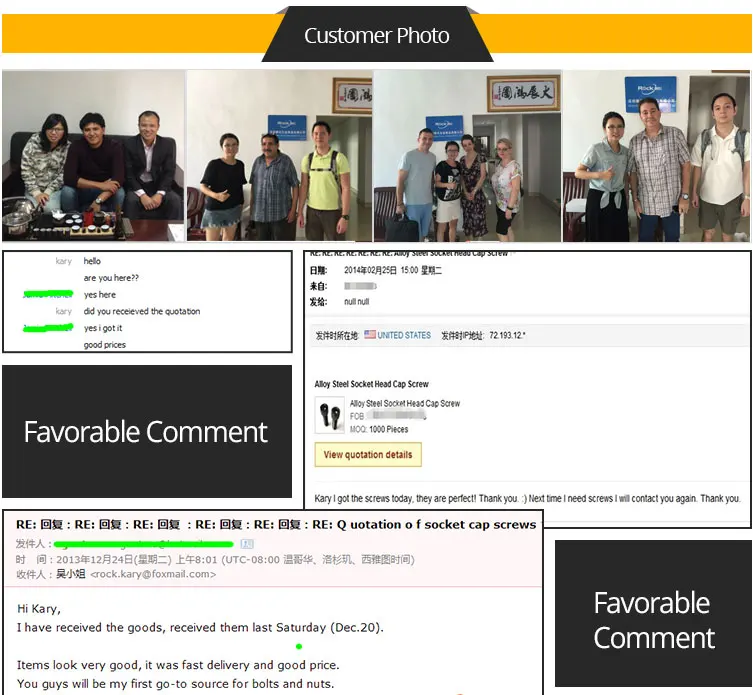The height and width of the screenshot is (695, 753).
Task: Click the contact card icon beside the sender
Action: point(246,544)
